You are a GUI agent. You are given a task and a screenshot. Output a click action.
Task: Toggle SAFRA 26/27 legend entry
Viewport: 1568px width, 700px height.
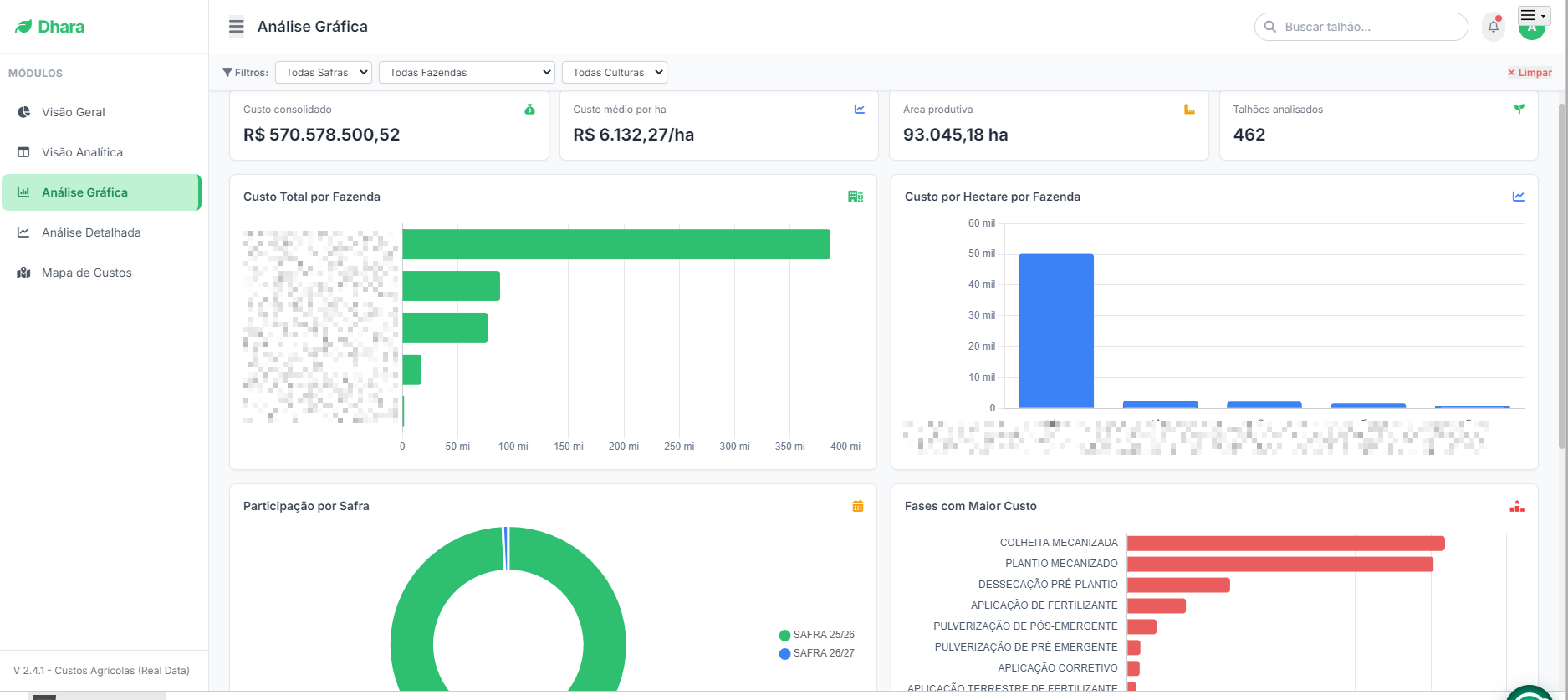click(x=817, y=653)
